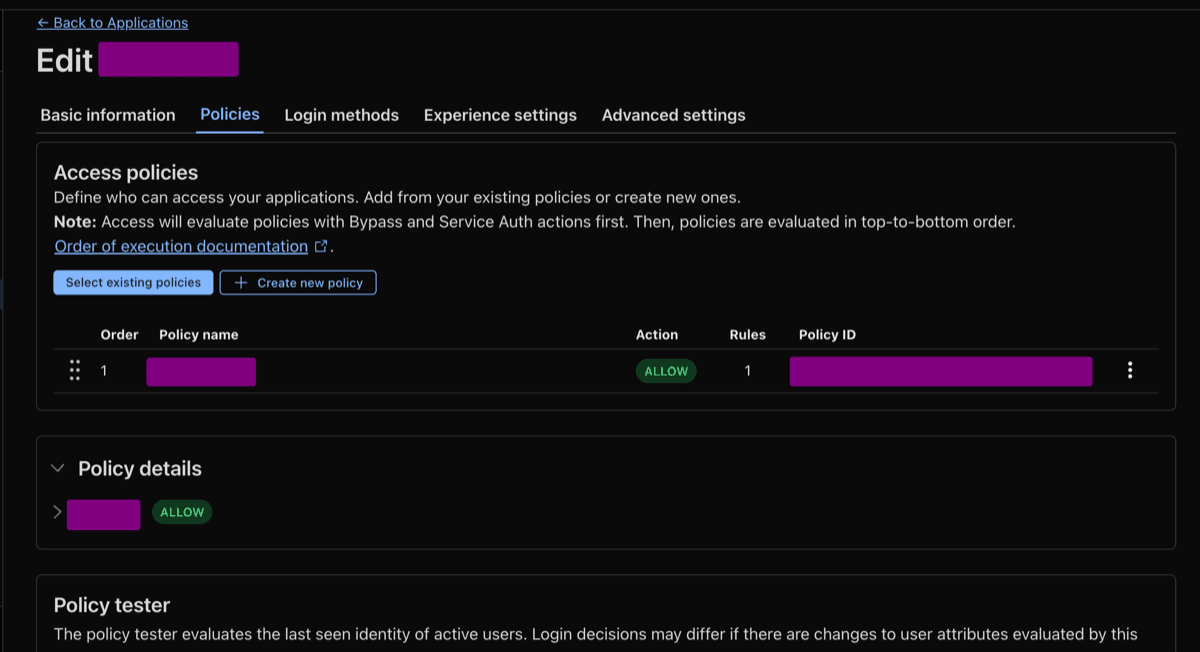Click Create new policy button

pos(298,283)
